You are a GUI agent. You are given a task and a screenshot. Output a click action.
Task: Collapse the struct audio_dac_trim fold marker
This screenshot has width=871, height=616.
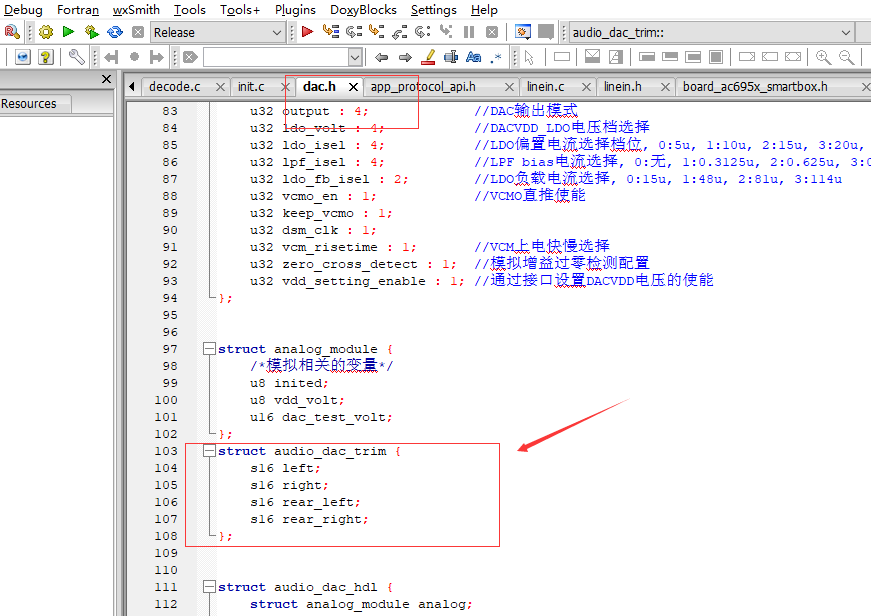pos(209,451)
